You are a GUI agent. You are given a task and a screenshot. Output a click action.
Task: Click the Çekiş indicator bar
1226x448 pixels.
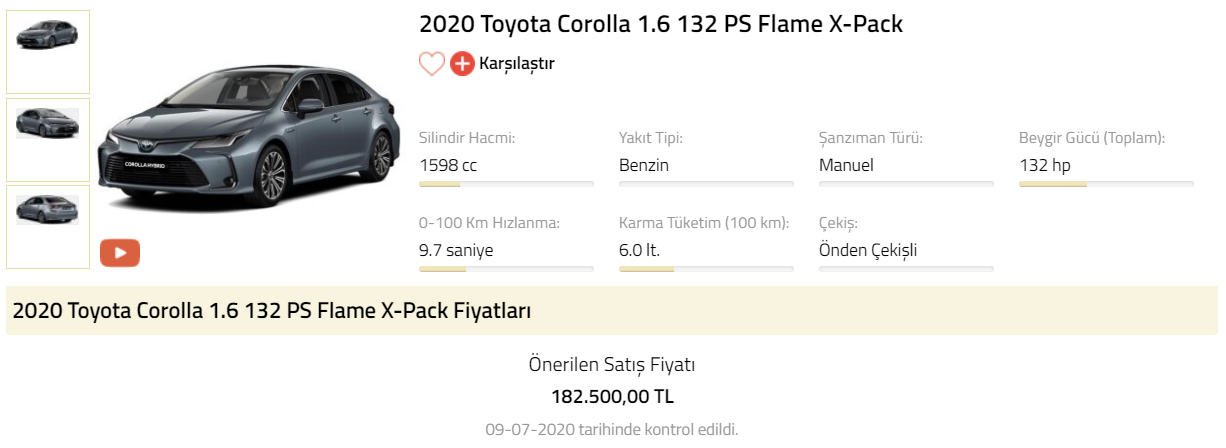pyautogui.click(x=906, y=269)
